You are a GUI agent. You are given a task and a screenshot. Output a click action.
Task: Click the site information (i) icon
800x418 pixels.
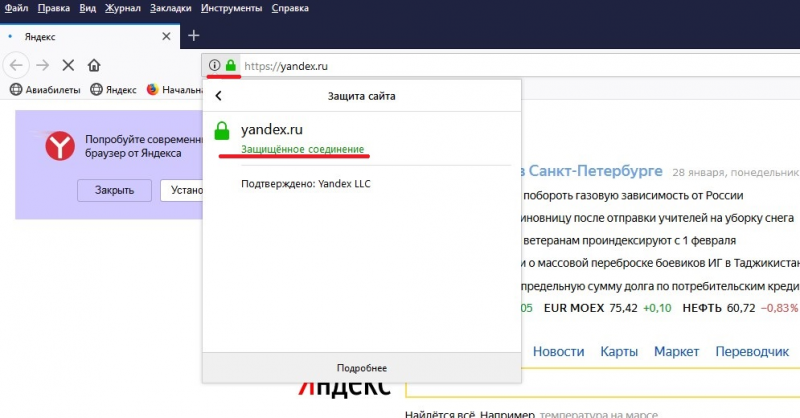pyautogui.click(x=214, y=65)
